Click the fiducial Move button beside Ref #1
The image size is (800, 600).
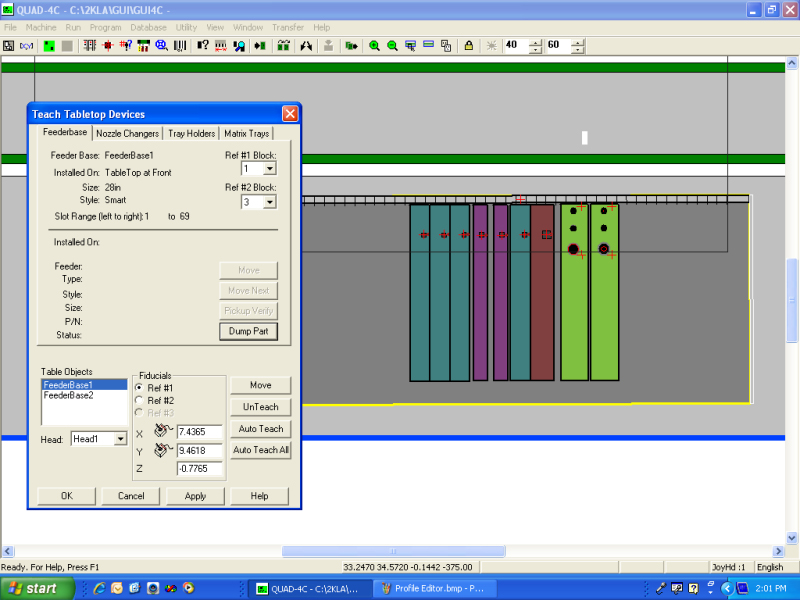(261, 385)
